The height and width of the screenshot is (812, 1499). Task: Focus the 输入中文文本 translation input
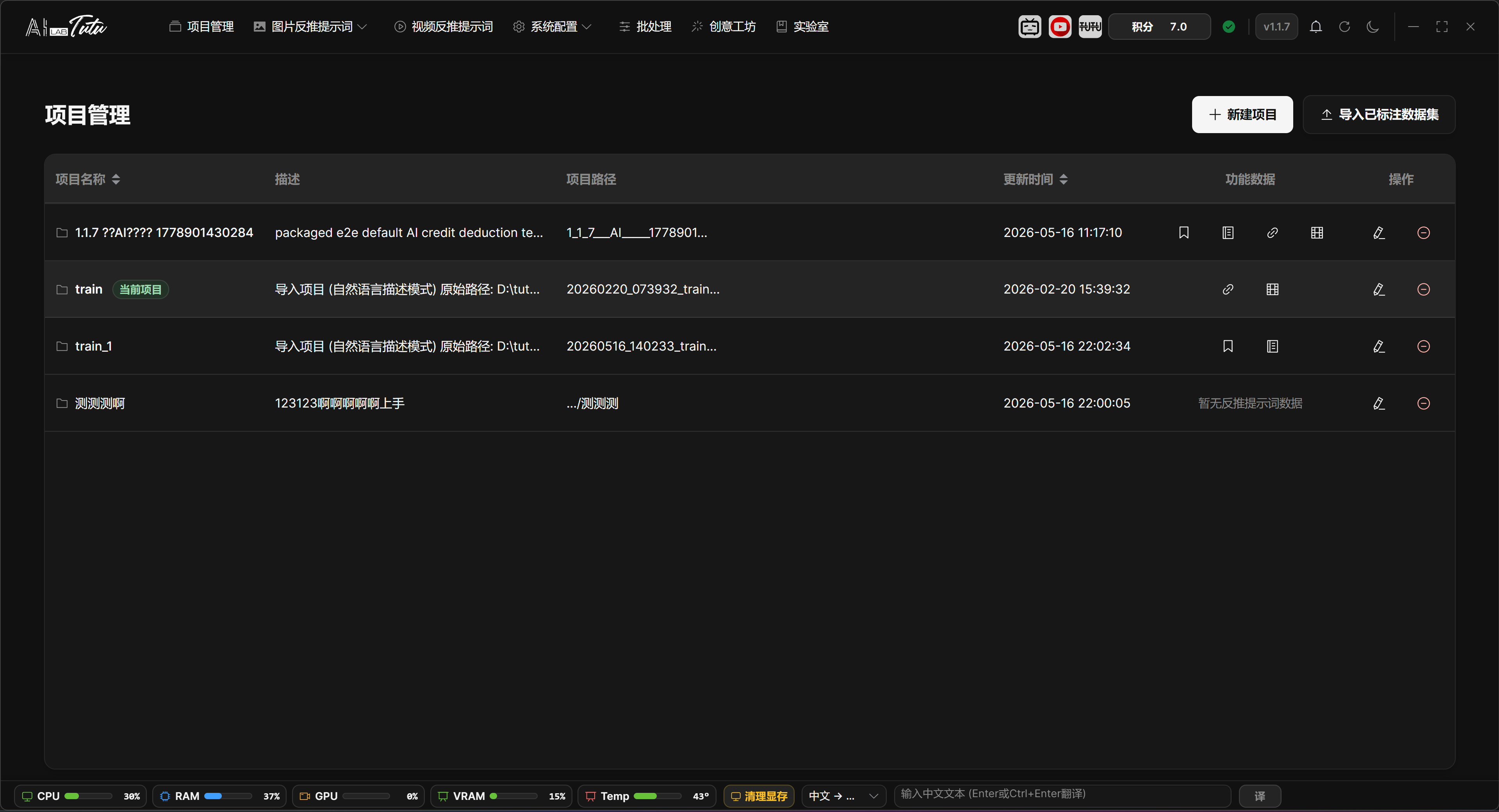[x=1062, y=796]
